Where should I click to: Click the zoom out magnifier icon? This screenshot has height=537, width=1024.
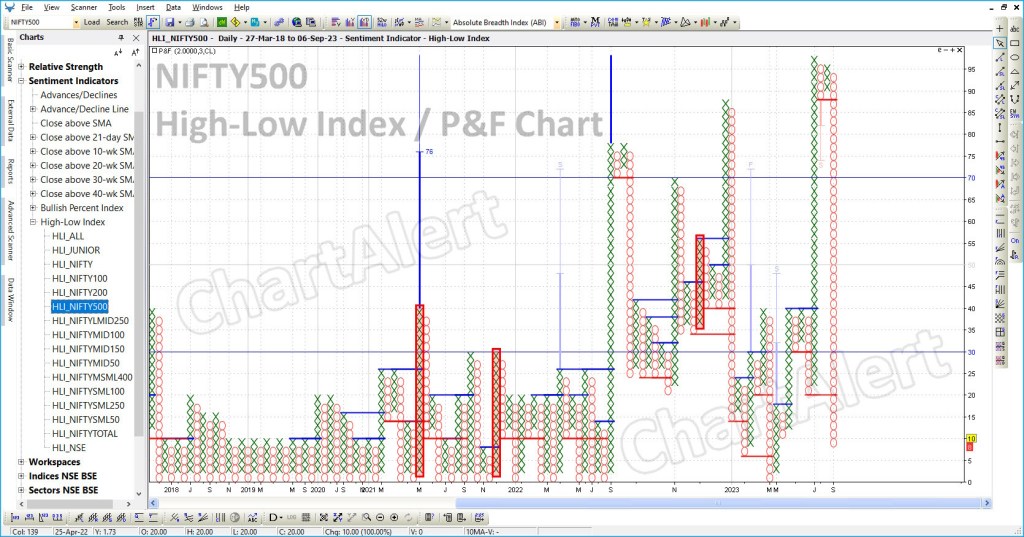point(380,517)
